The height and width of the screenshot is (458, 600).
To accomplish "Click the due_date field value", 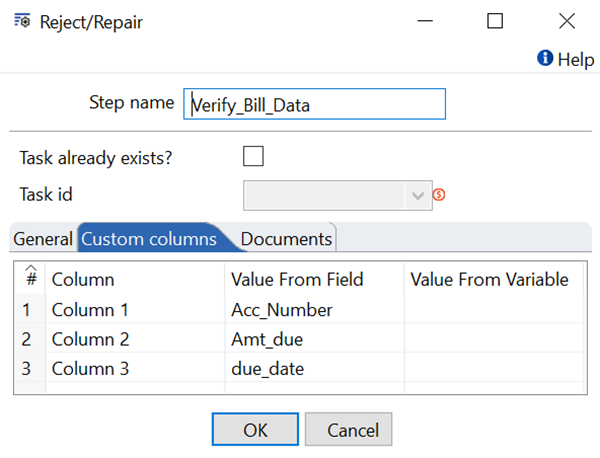I will tap(314, 368).
